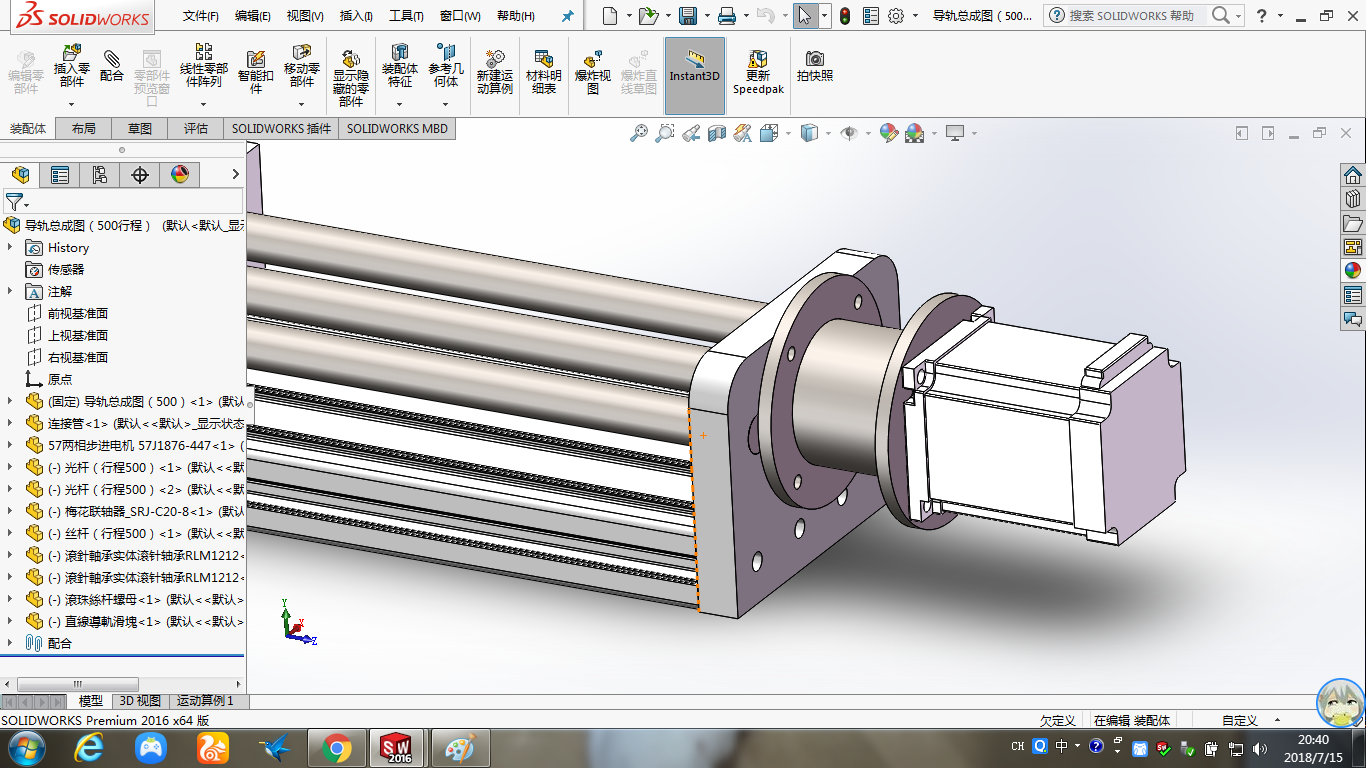
Task: Click the 智能扣件 smart fasteners icon
Action: [256, 59]
